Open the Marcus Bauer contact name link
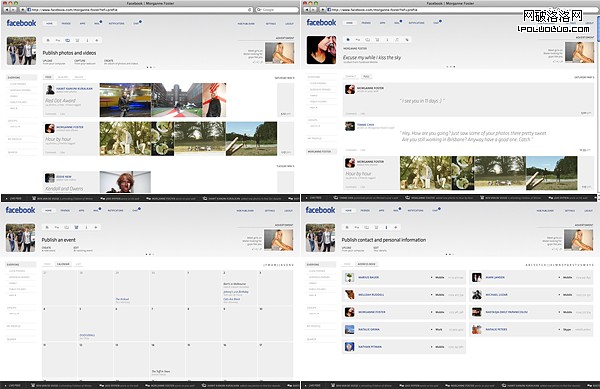Image resolution: width=600 pixels, height=389 pixels. click(x=368, y=277)
